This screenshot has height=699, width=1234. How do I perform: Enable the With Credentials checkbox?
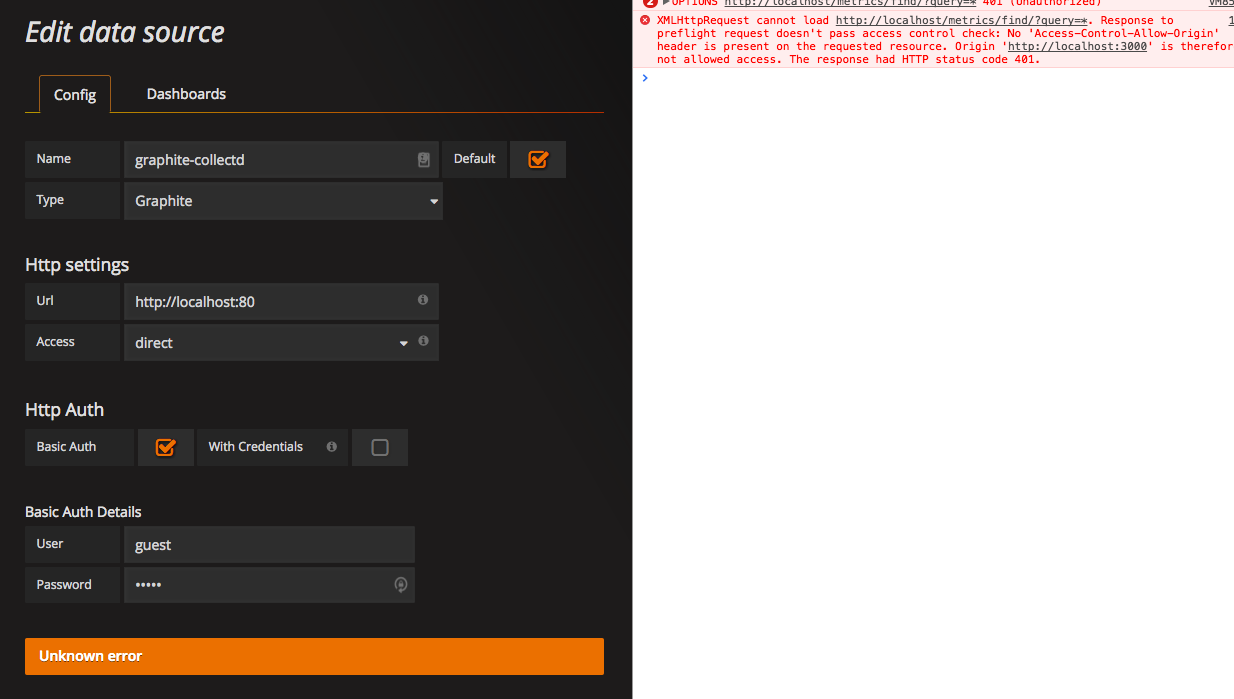tap(380, 447)
